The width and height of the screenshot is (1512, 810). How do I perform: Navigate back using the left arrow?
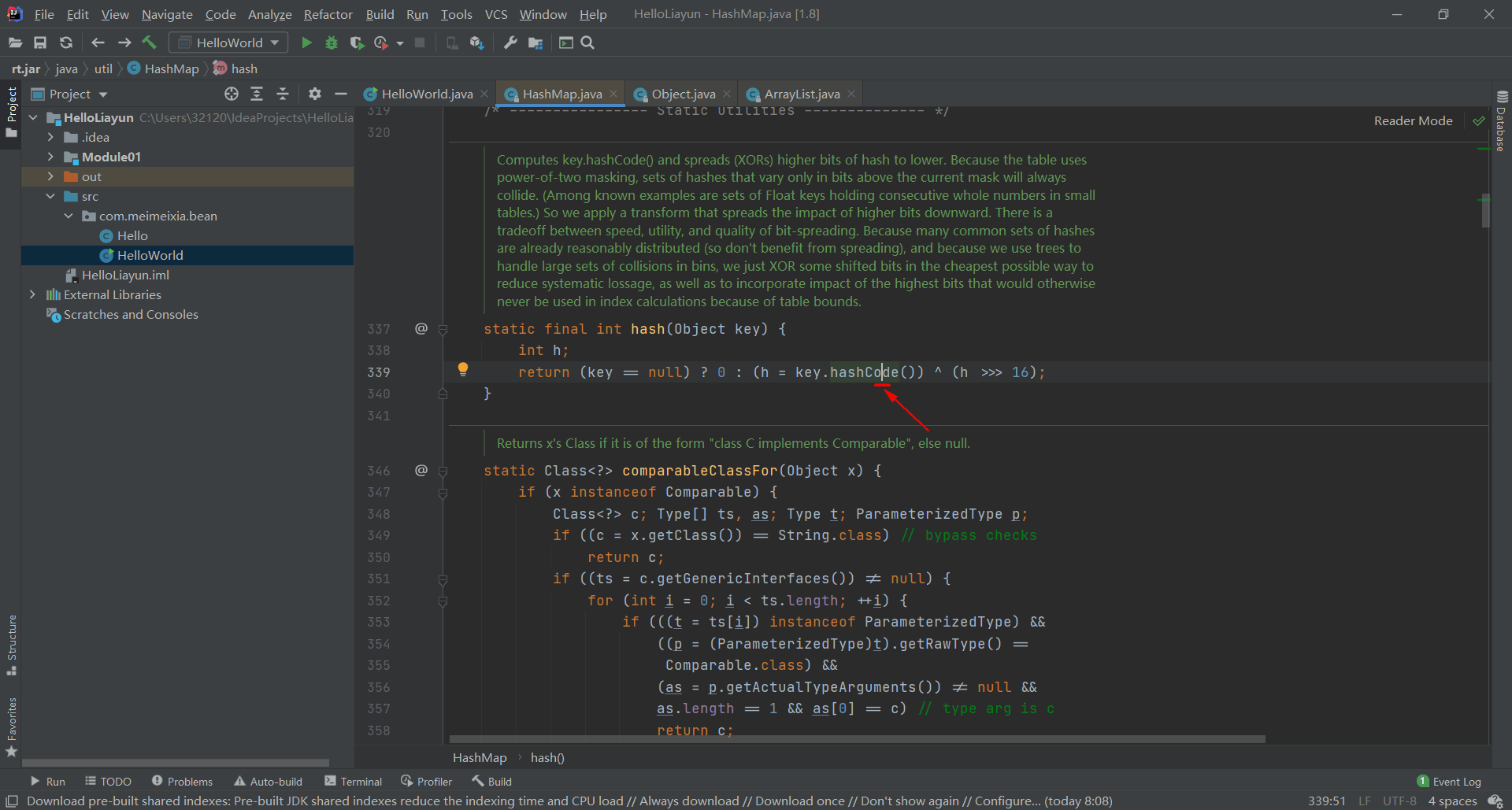(98, 43)
